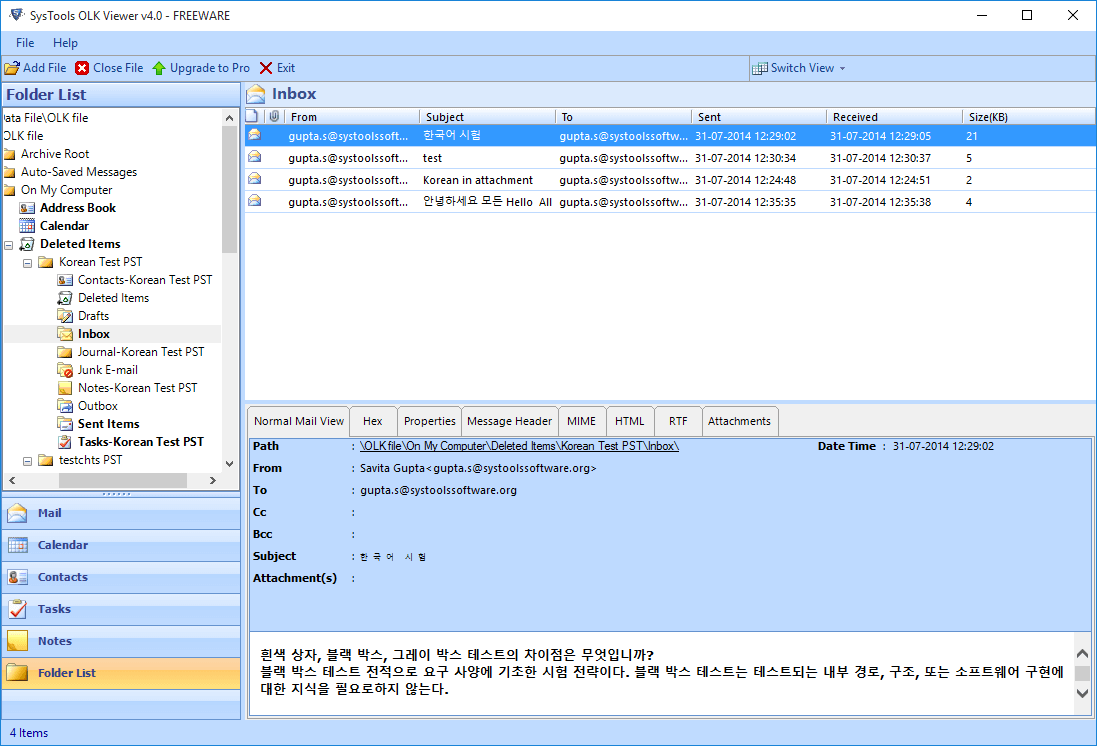The width and height of the screenshot is (1097, 746).
Task: Switch to the Message Header tab
Action: tap(509, 421)
